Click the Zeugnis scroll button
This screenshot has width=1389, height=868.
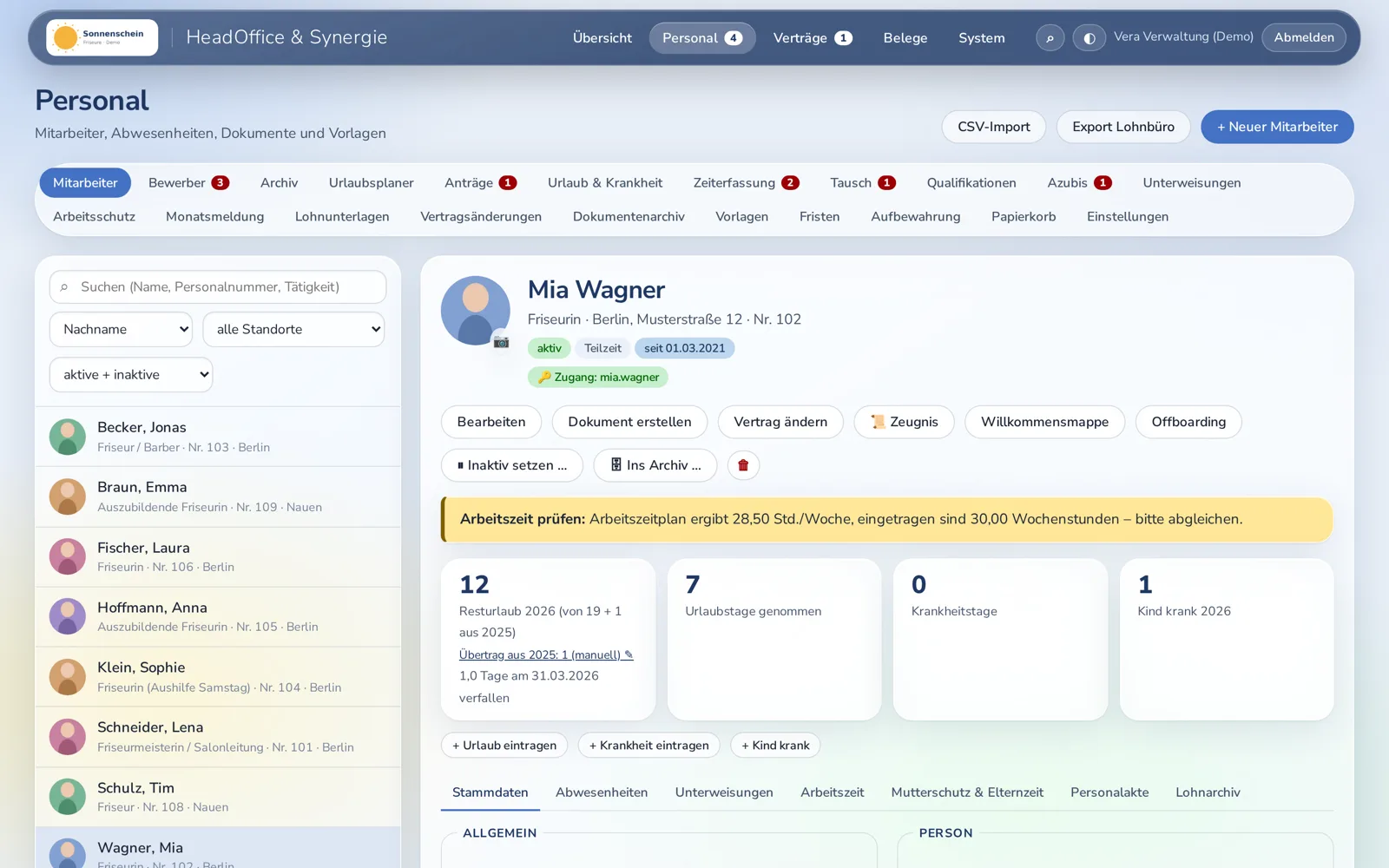pyautogui.click(x=904, y=422)
